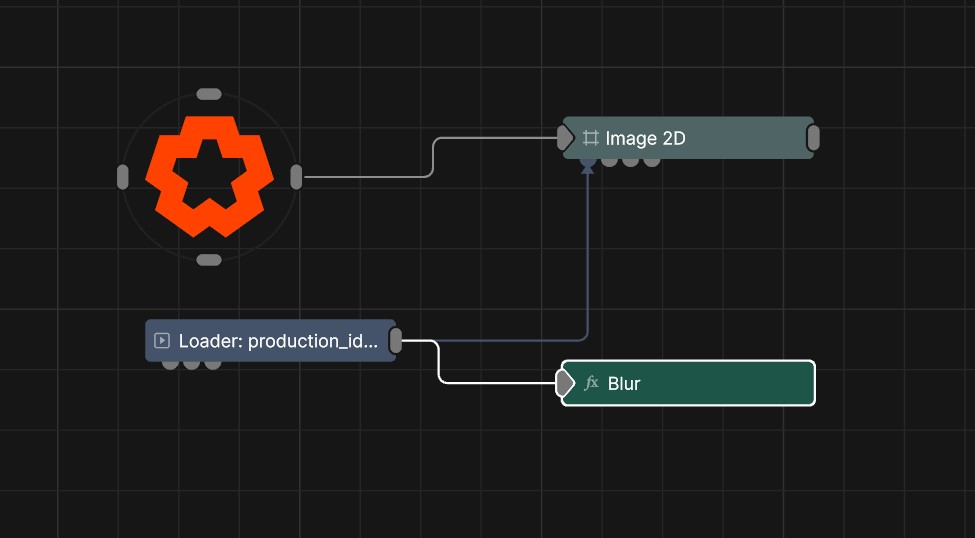The height and width of the screenshot is (538, 975).
Task: Click the frame icon on Image 2D node
Action: (x=590, y=138)
